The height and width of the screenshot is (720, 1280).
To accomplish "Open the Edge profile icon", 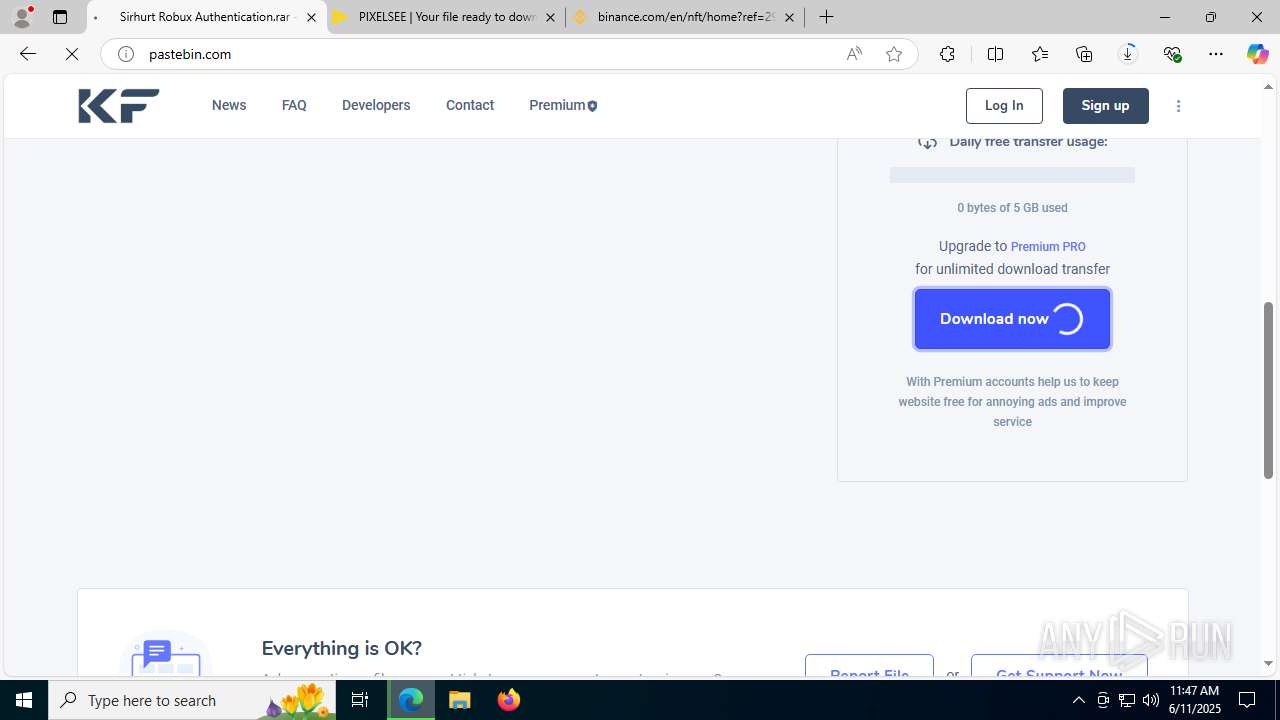I will 22,17.
